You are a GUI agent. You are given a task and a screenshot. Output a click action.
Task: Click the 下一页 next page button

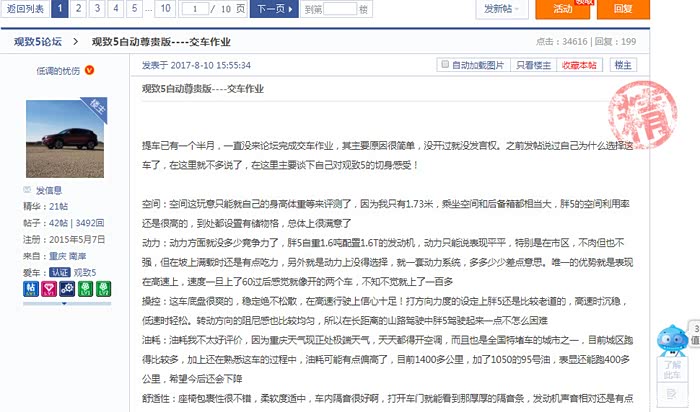[x=269, y=9]
